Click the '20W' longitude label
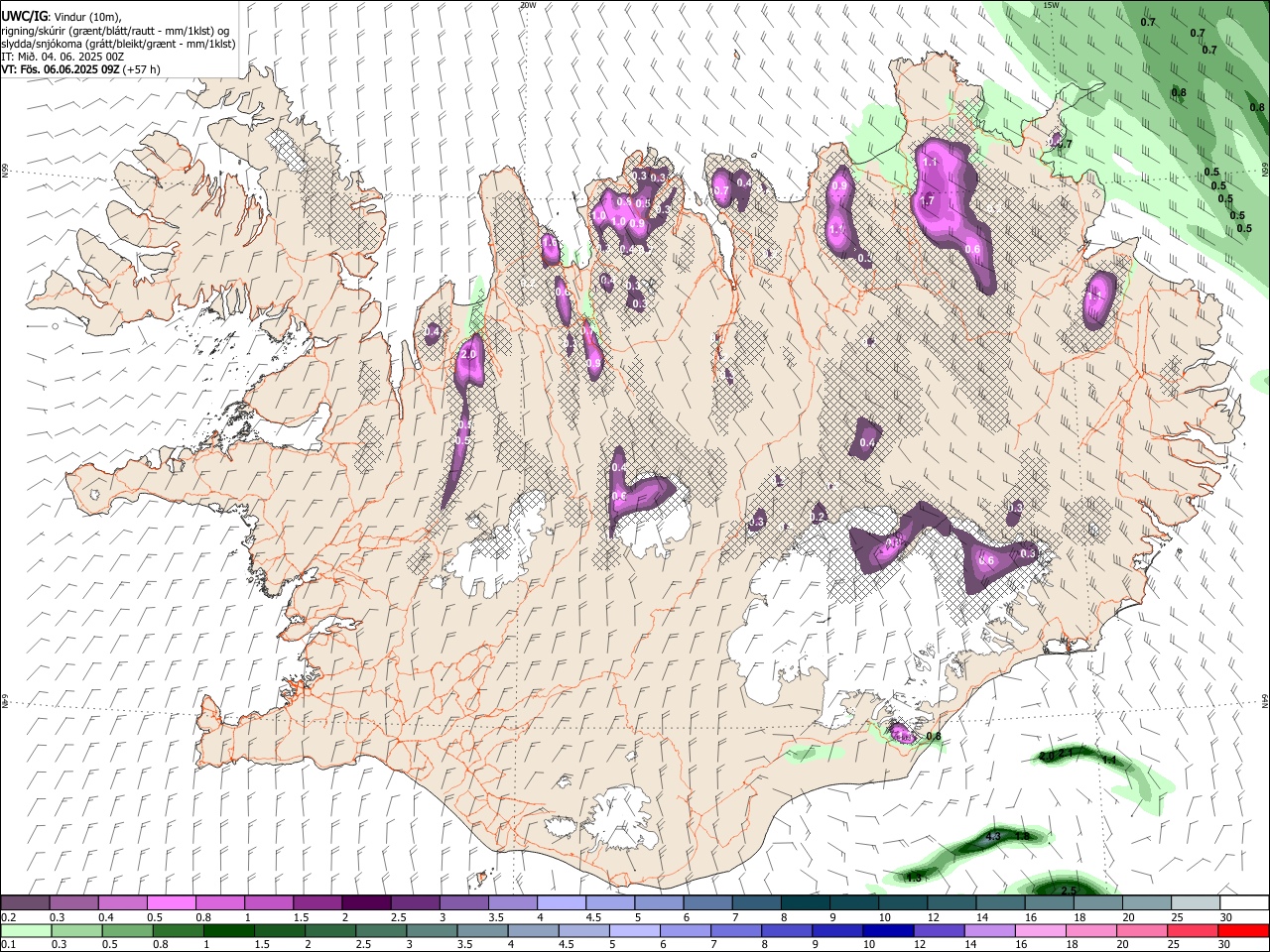The width and height of the screenshot is (1270, 952). 528,5
